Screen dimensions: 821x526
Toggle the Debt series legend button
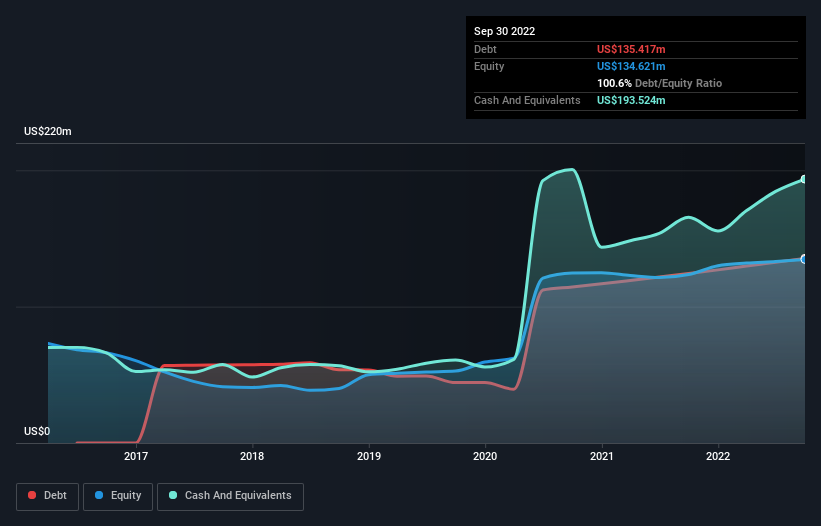[48, 496]
